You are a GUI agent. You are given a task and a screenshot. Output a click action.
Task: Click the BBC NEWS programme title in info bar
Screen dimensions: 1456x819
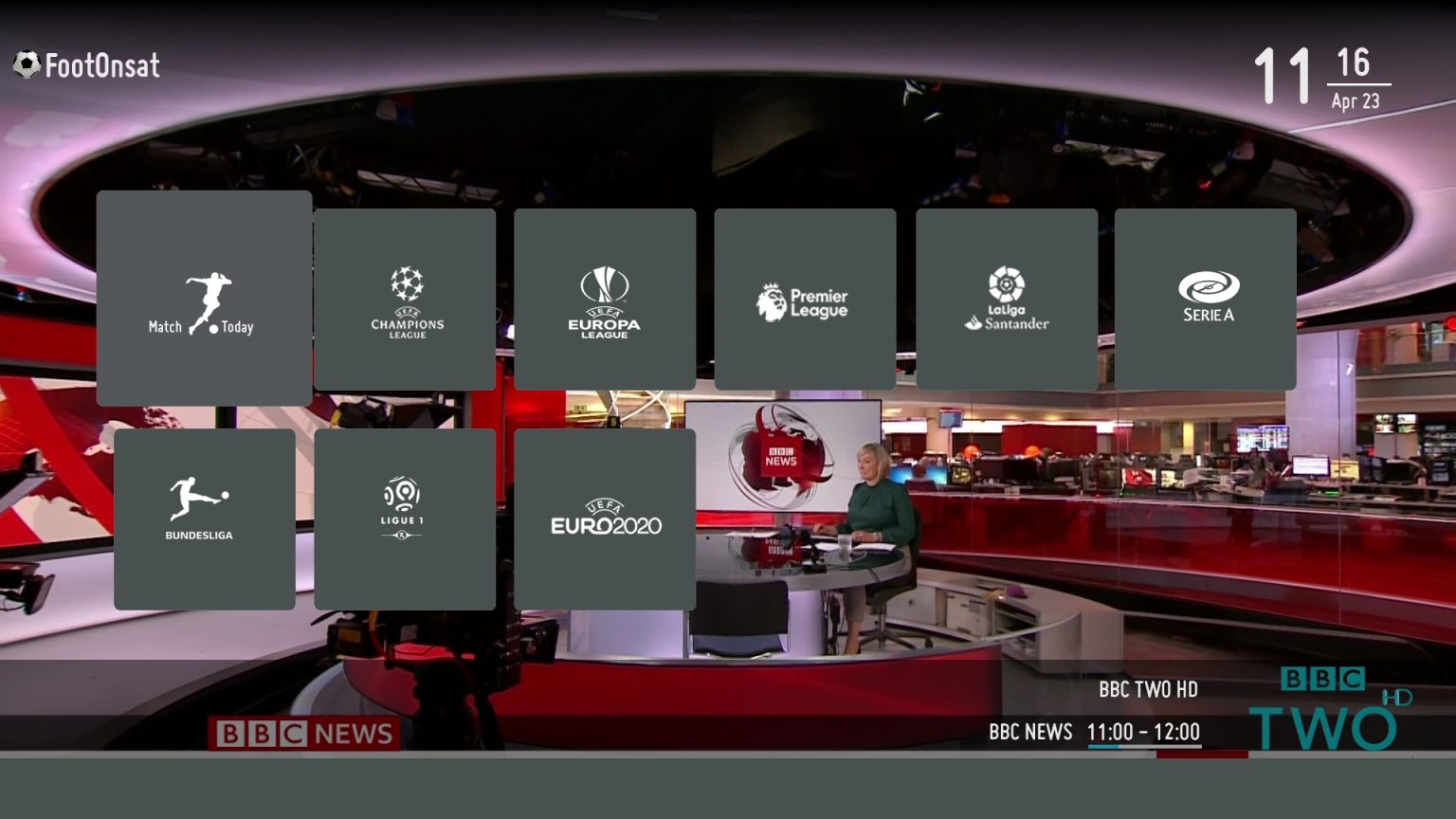point(1030,732)
